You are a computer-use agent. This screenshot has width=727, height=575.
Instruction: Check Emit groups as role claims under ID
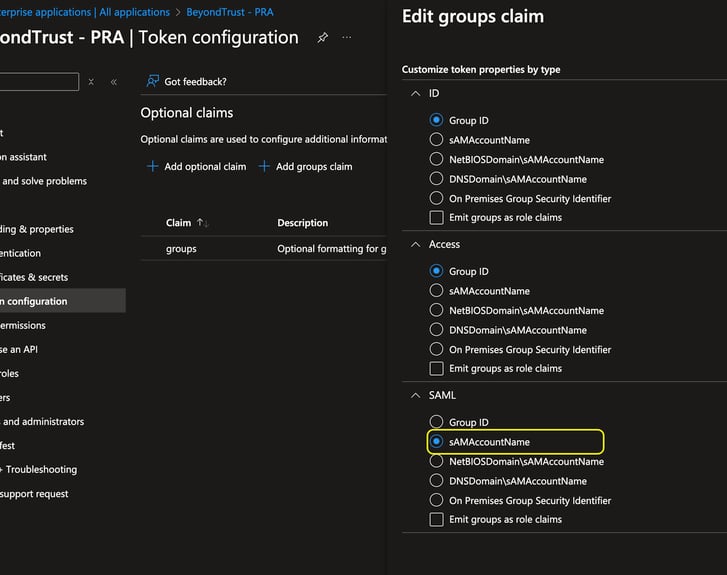[x=436, y=217]
